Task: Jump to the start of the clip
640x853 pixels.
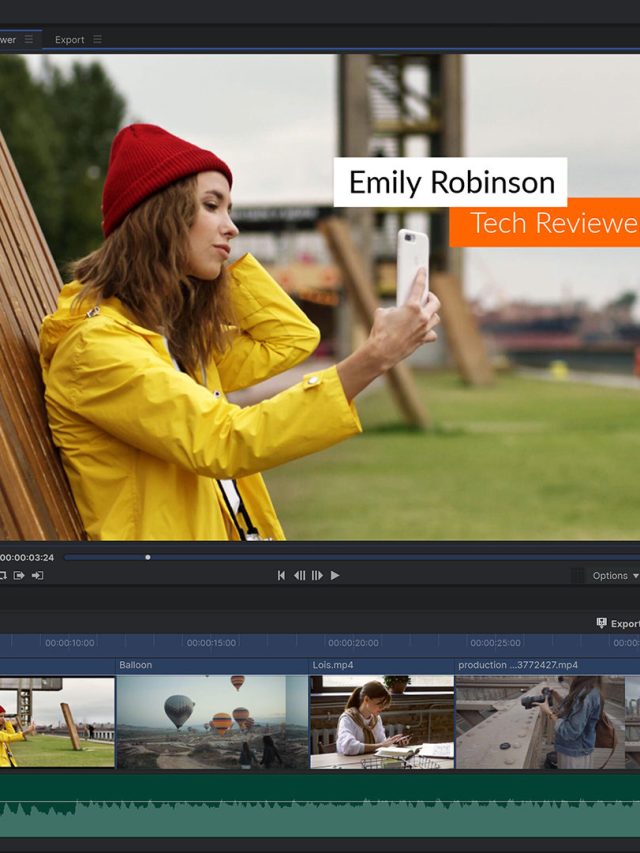Action: 281,575
